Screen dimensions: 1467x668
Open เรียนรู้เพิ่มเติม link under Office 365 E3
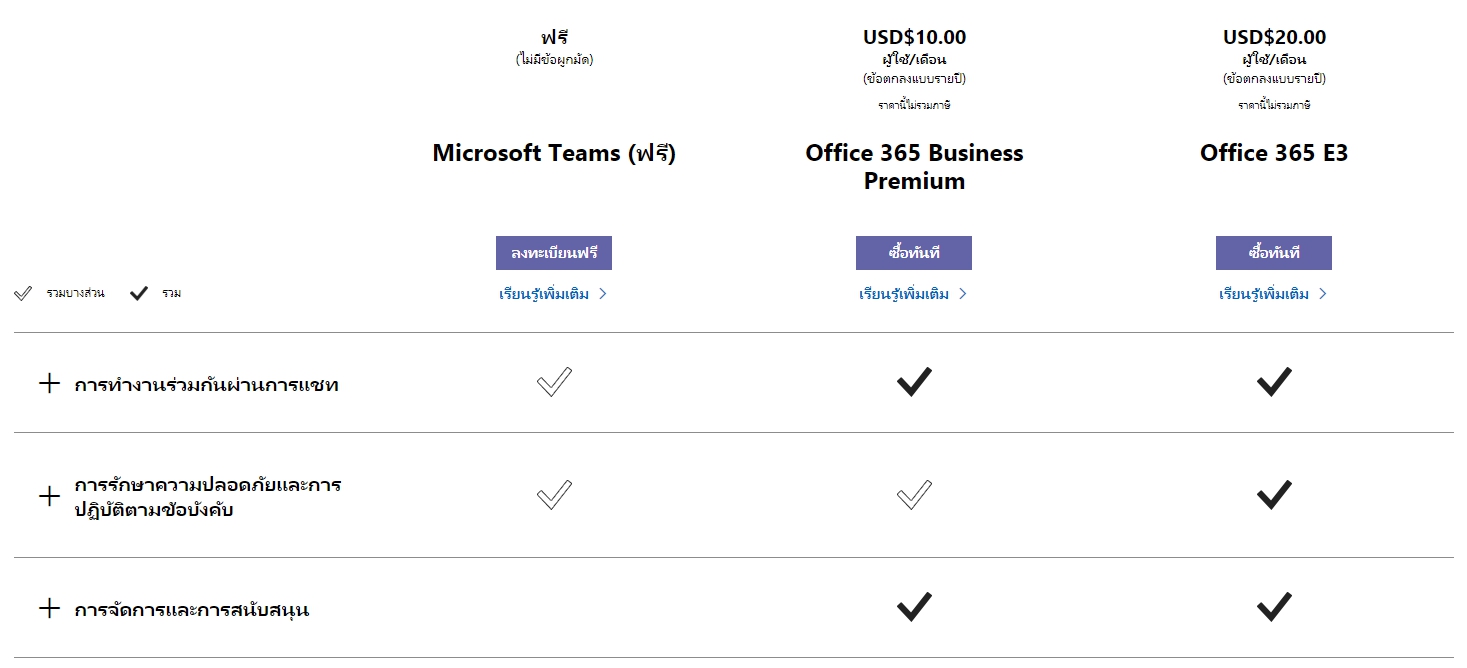point(1274,294)
